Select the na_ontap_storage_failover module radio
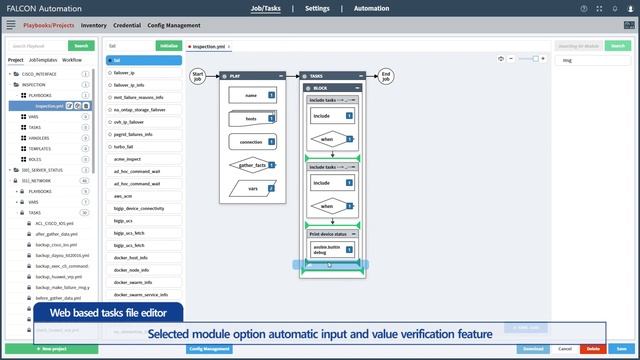Image resolution: width=640 pixels, height=360 pixels. click(x=110, y=110)
